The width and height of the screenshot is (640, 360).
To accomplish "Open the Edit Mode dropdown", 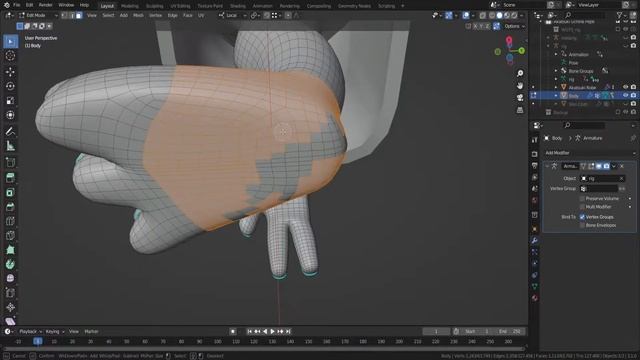I will (38, 15).
